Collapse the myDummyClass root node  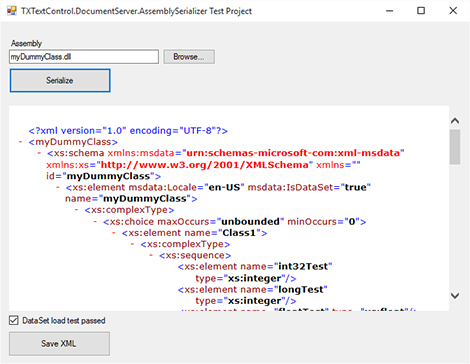point(20,142)
